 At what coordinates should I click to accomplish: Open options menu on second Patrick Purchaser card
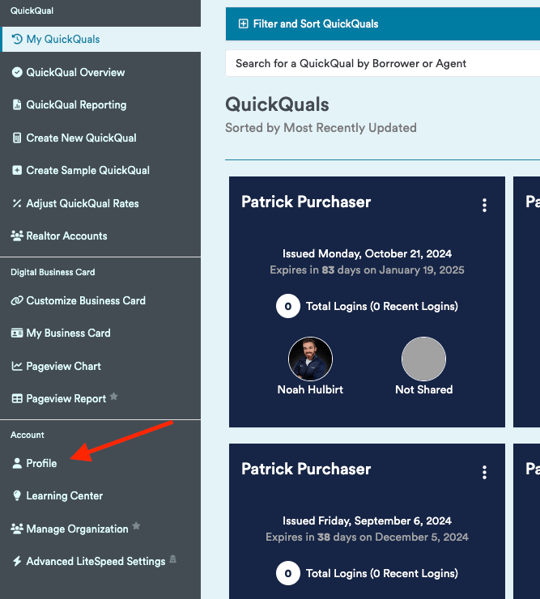pyautogui.click(x=484, y=473)
